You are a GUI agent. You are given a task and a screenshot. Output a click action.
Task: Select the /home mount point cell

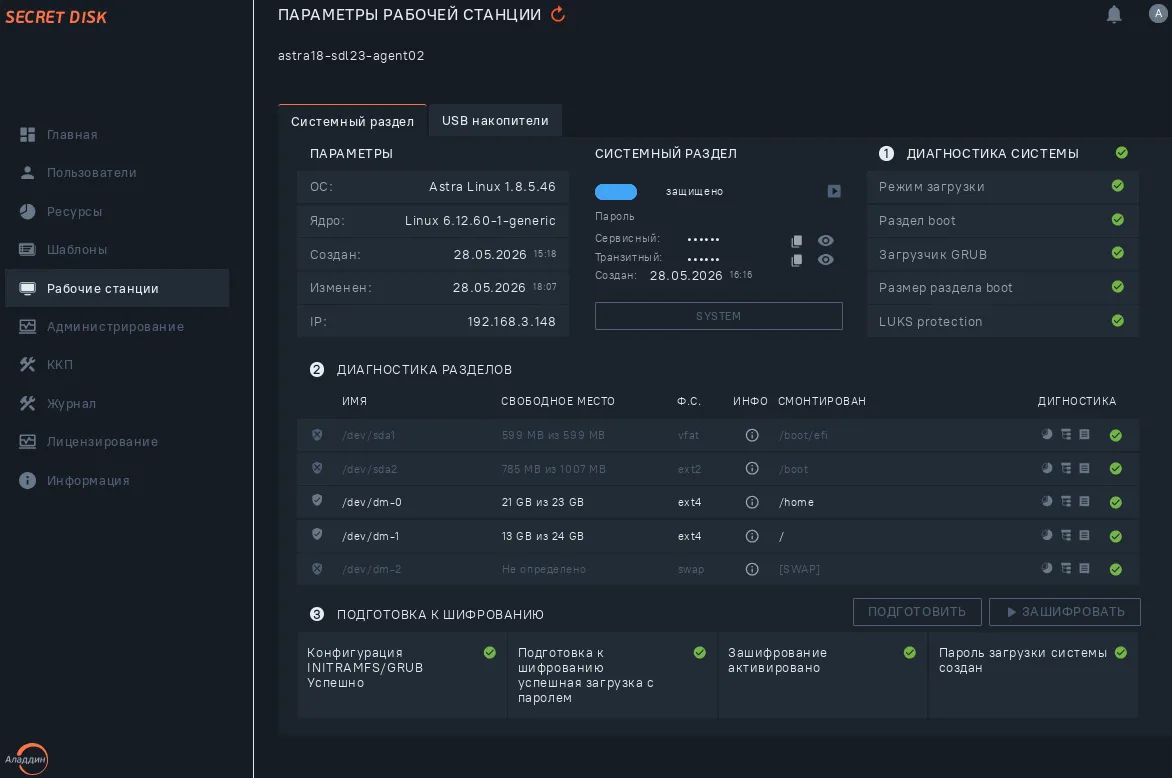pyautogui.click(x=796, y=502)
